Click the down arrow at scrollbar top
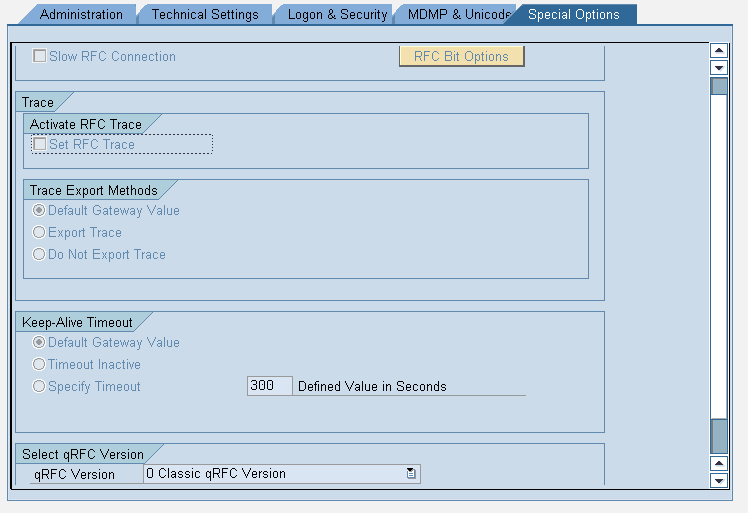The image size is (748, 513). coord(717,68)
